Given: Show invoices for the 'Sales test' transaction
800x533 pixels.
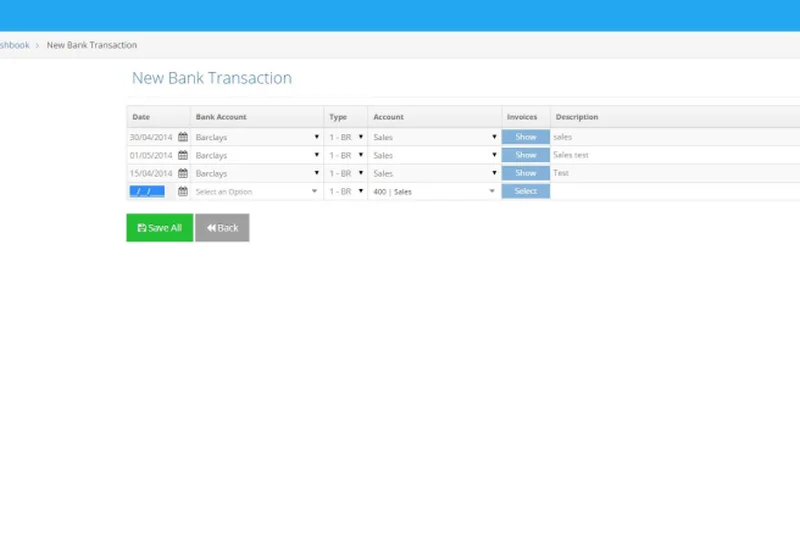Looking at the screenshot, I should click(525, 155).
